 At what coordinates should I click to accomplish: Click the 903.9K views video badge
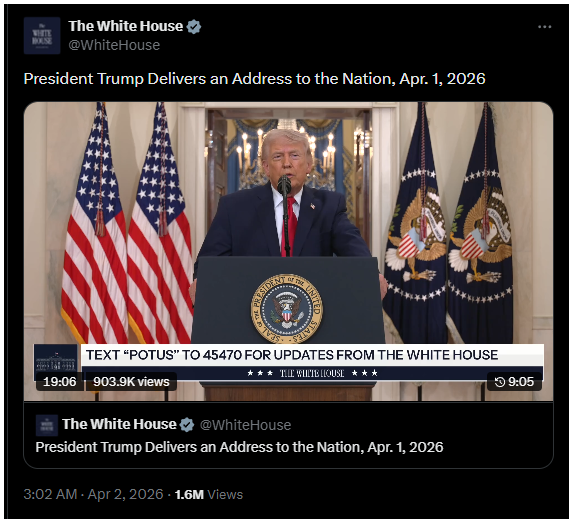[x=131, y=382]
